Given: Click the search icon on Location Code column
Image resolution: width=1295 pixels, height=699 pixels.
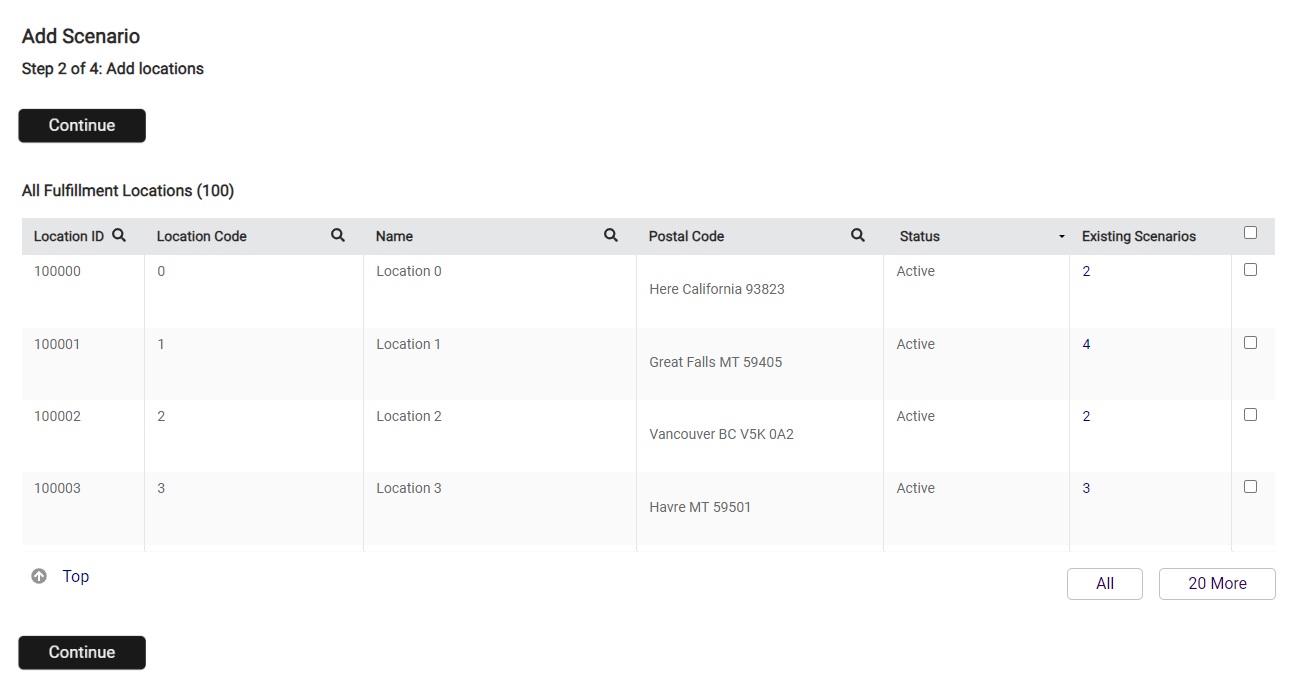Looking at the screenshot, I should (337, 235).
